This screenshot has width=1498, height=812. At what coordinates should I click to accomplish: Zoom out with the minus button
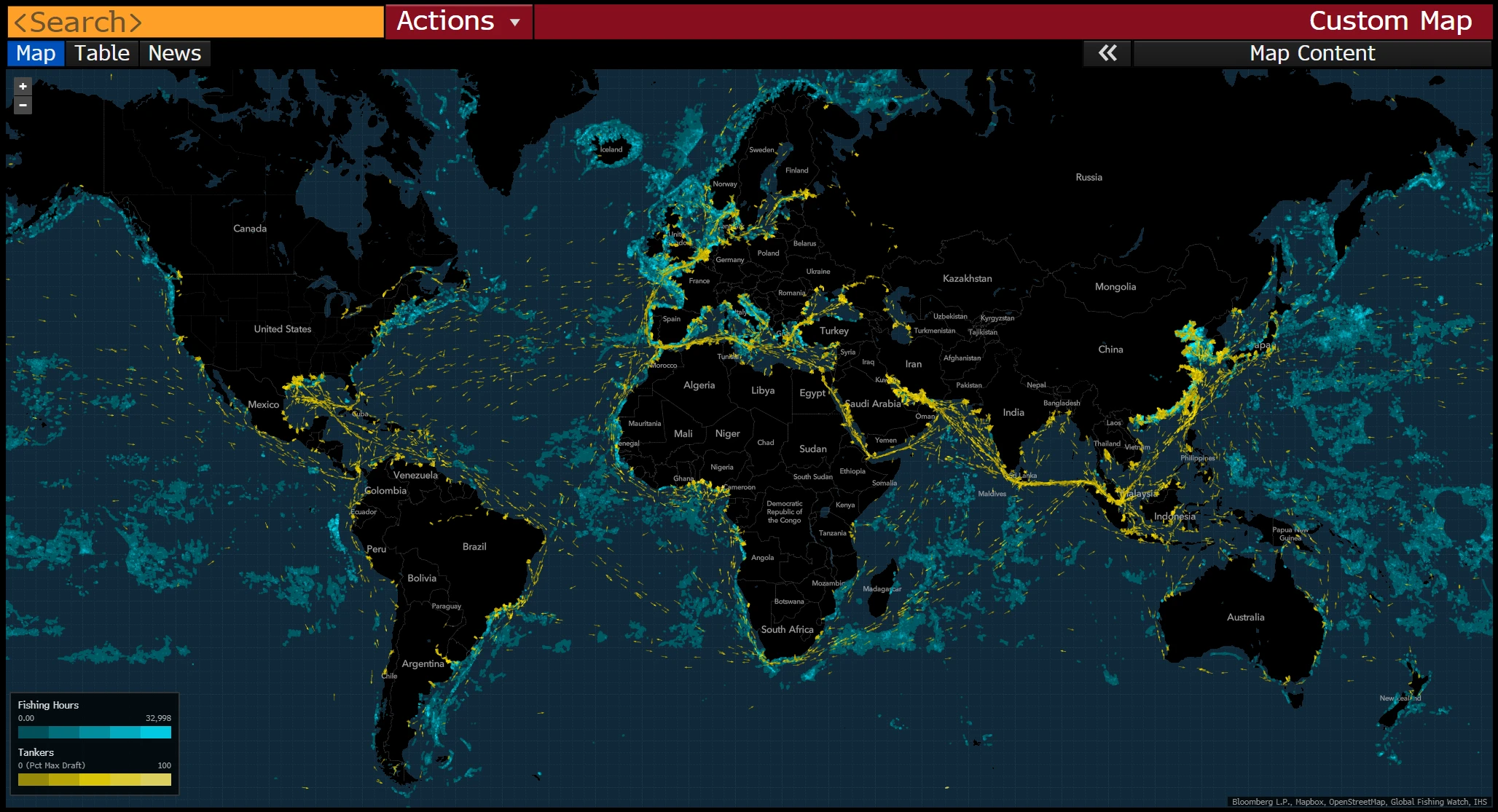[23, 106]
